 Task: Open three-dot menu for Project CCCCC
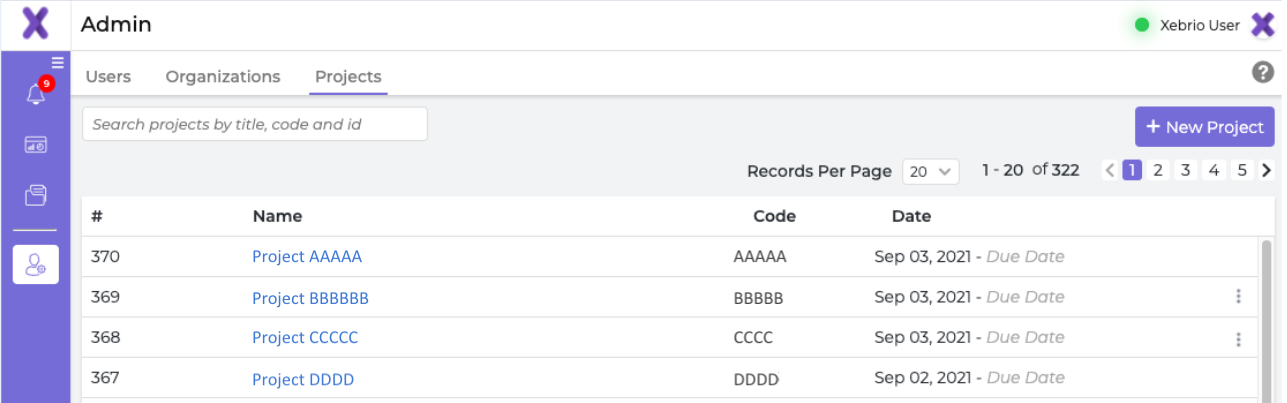pos(1239,339)
